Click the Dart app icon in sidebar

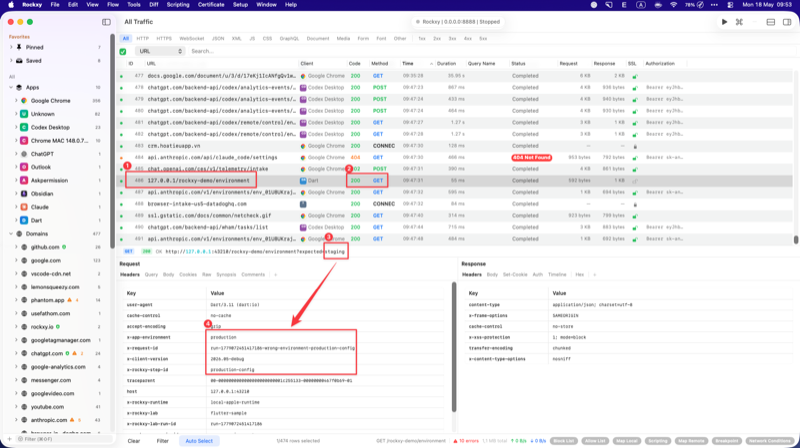(24, 220)
